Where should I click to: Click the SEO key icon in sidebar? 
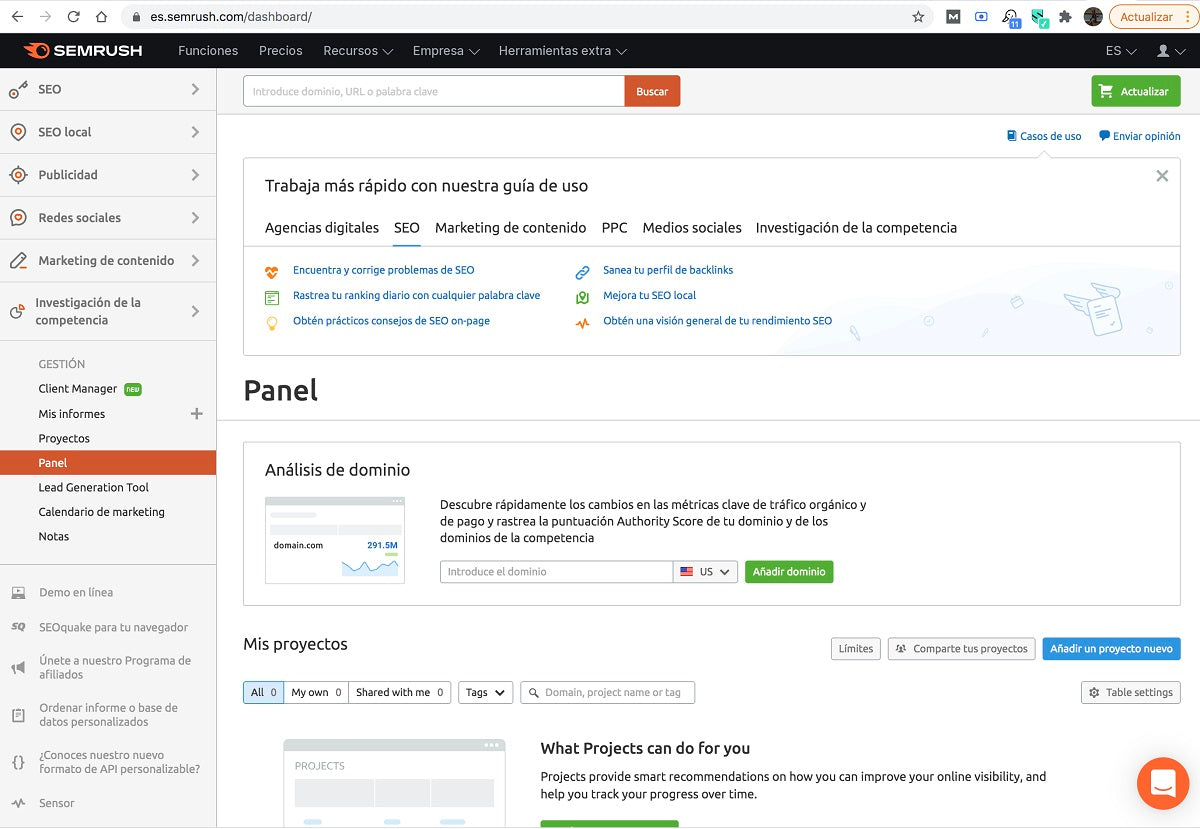point(18,90)
